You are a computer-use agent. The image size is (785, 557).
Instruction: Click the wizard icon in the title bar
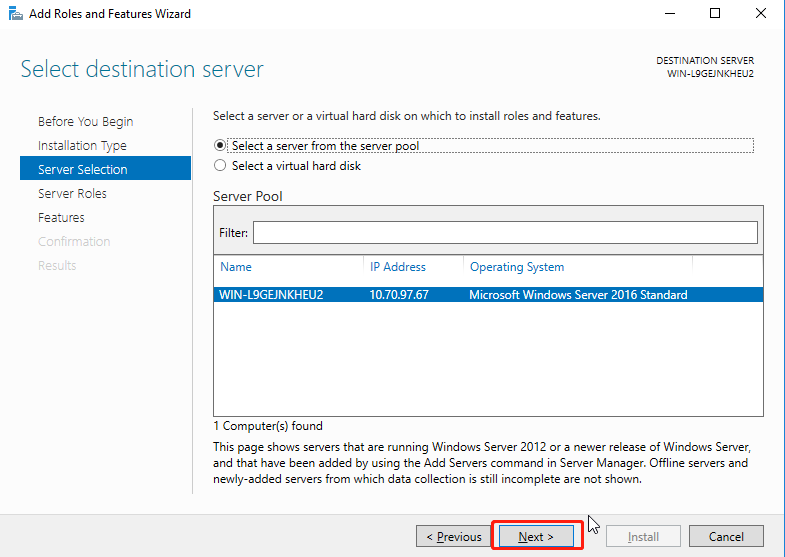click(x=14, y=14)
